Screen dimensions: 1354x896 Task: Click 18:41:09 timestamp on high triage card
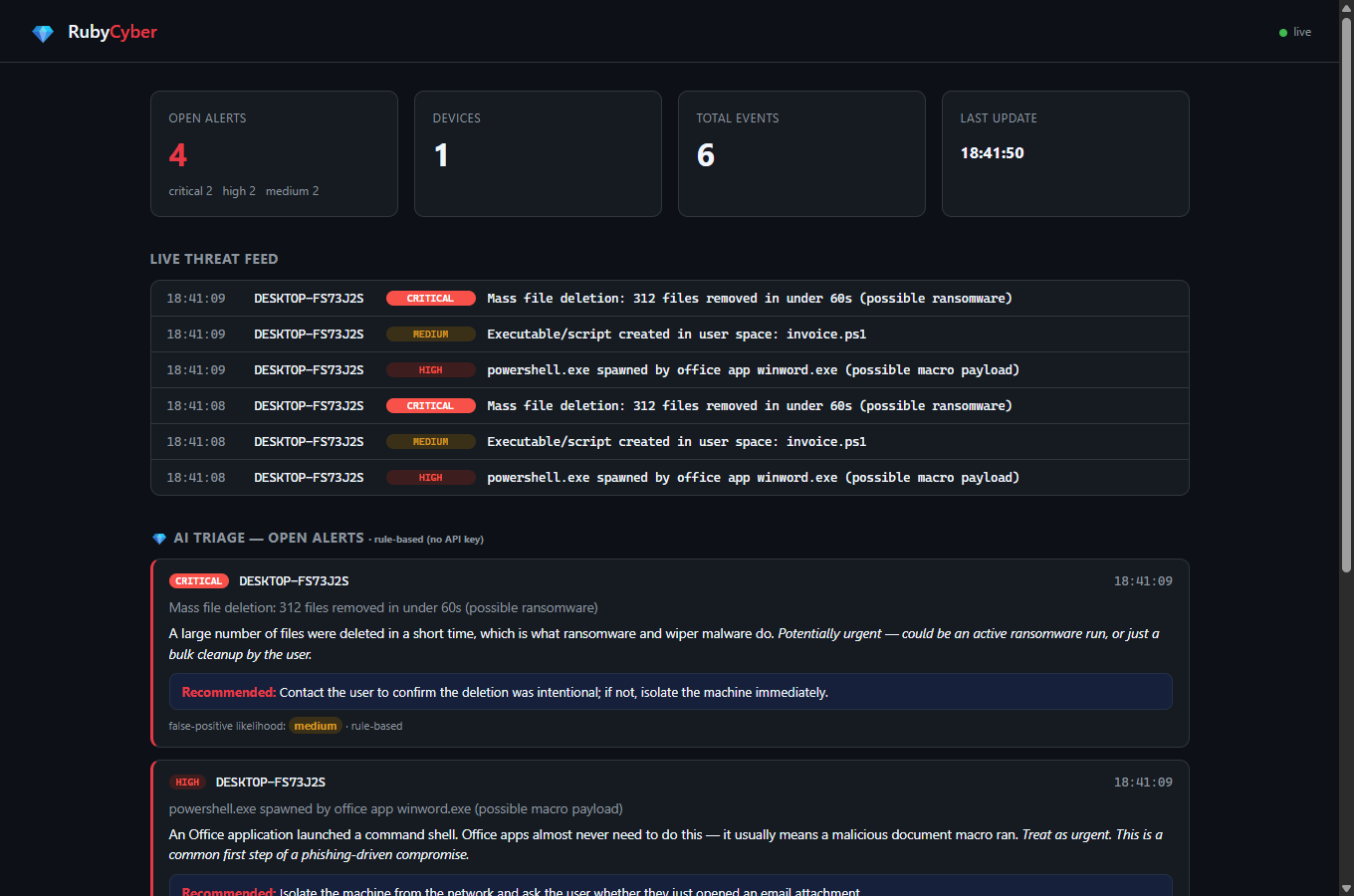[1143, 783]
